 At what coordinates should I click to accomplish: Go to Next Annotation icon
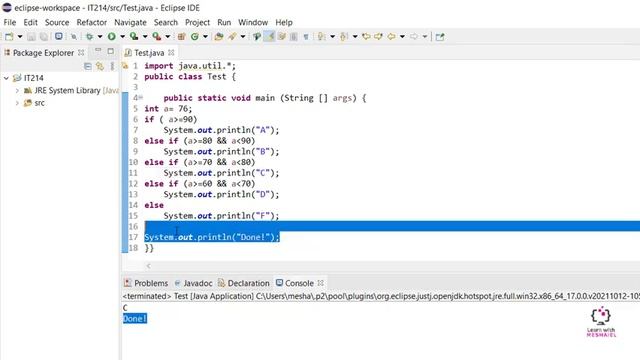pyautogui.click(x=322, y=37)
